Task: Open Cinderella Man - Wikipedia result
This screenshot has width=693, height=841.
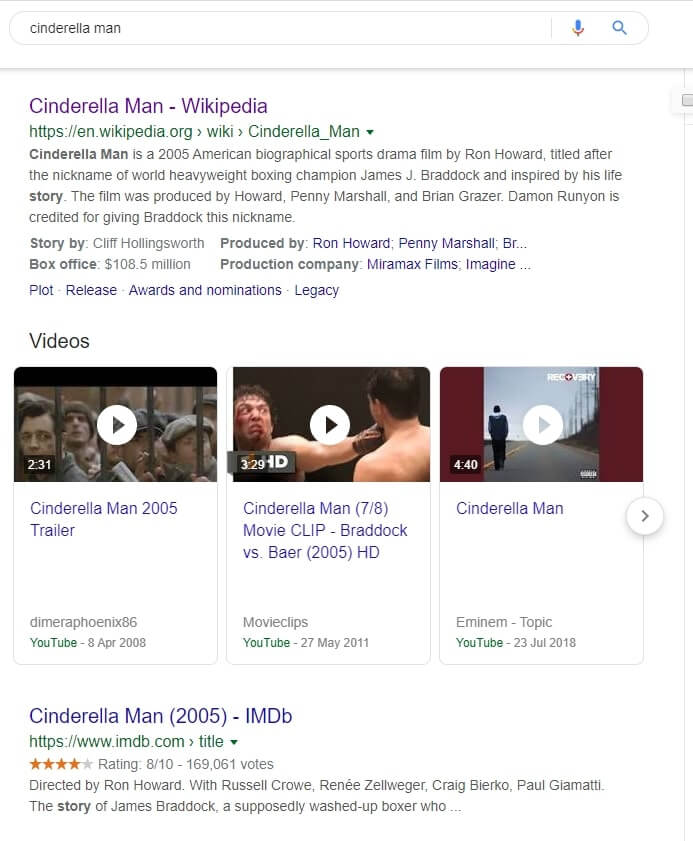Action: pos(148,106)
